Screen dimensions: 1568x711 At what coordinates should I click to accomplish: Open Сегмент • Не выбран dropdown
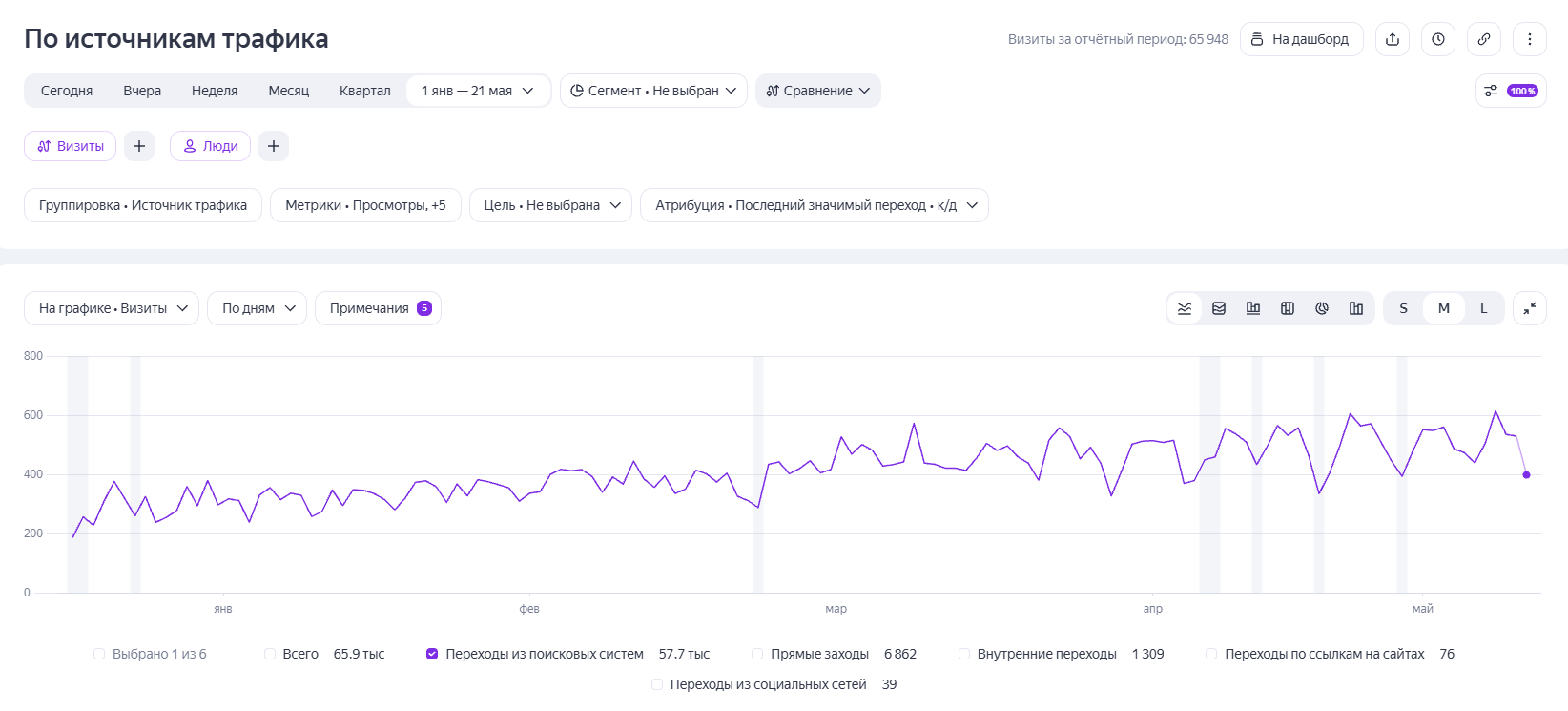click(x=653, y=91)
